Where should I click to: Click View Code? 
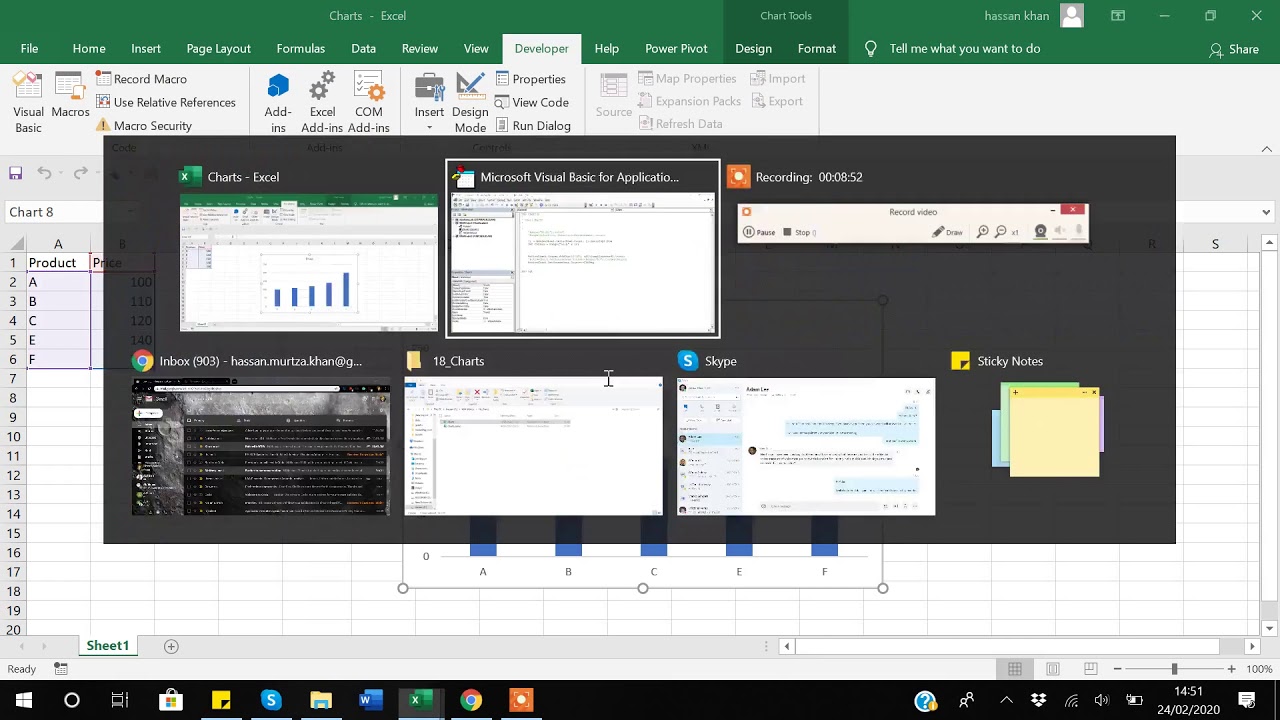tap(531, 102)
